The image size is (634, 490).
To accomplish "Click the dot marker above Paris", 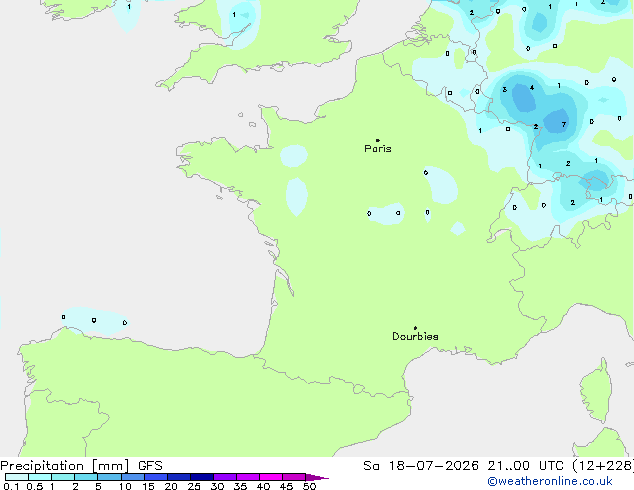I will click(378, 140).
